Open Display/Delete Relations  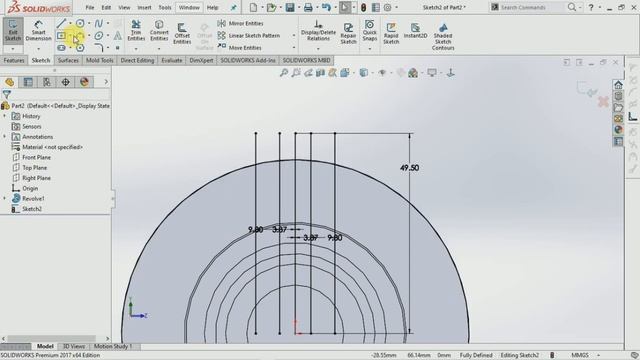pos(318,31)
